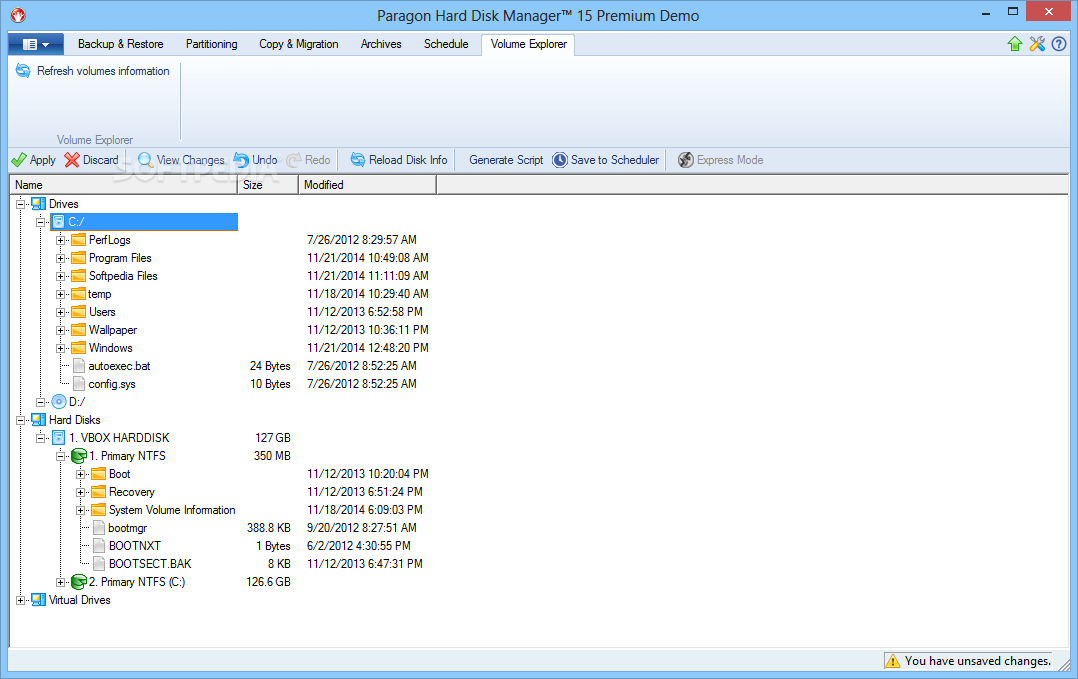The height and width of the screenshot is (679, 1078).
Task: Collapse the C:/ drive node
Action: [x=41, y=222]
